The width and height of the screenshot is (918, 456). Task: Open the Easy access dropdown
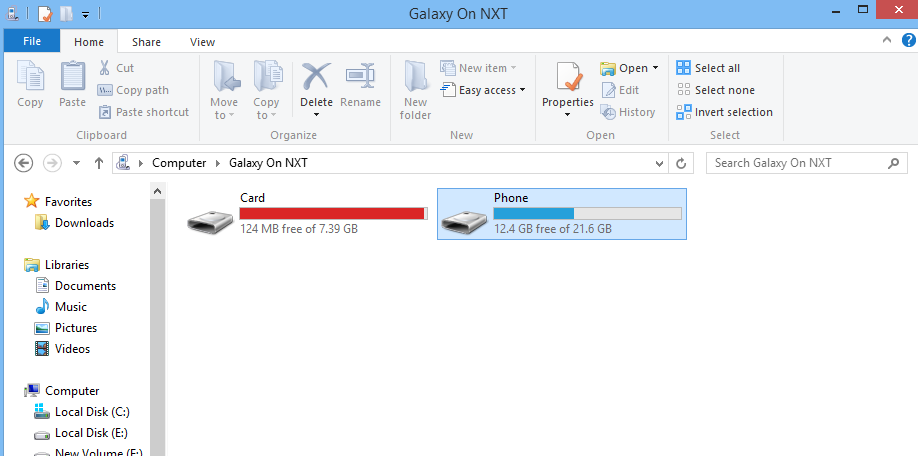coord(483,90)
